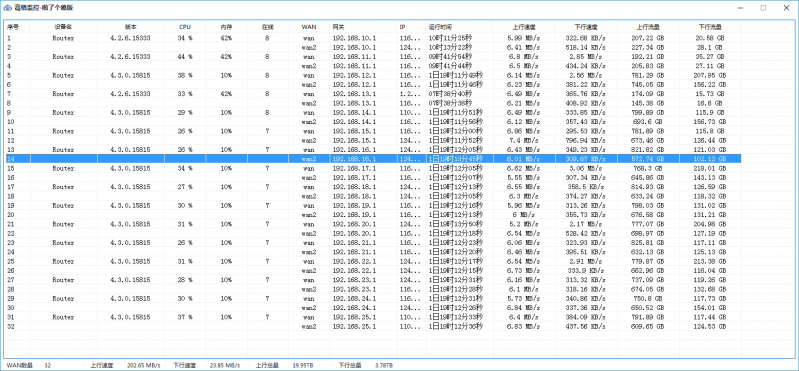The height and width of the screenshot is (371, 799).
Task: Sort by the CPU column header
Action: click(x=185, y=27)
